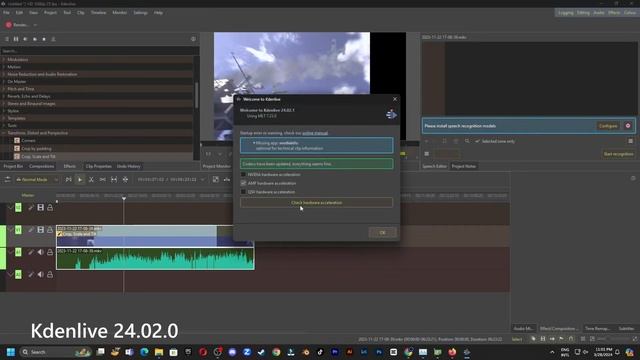Expand Noise Reduction and Audio Restoration category
Screen dimensions: 640x360
tap(4, 74)
